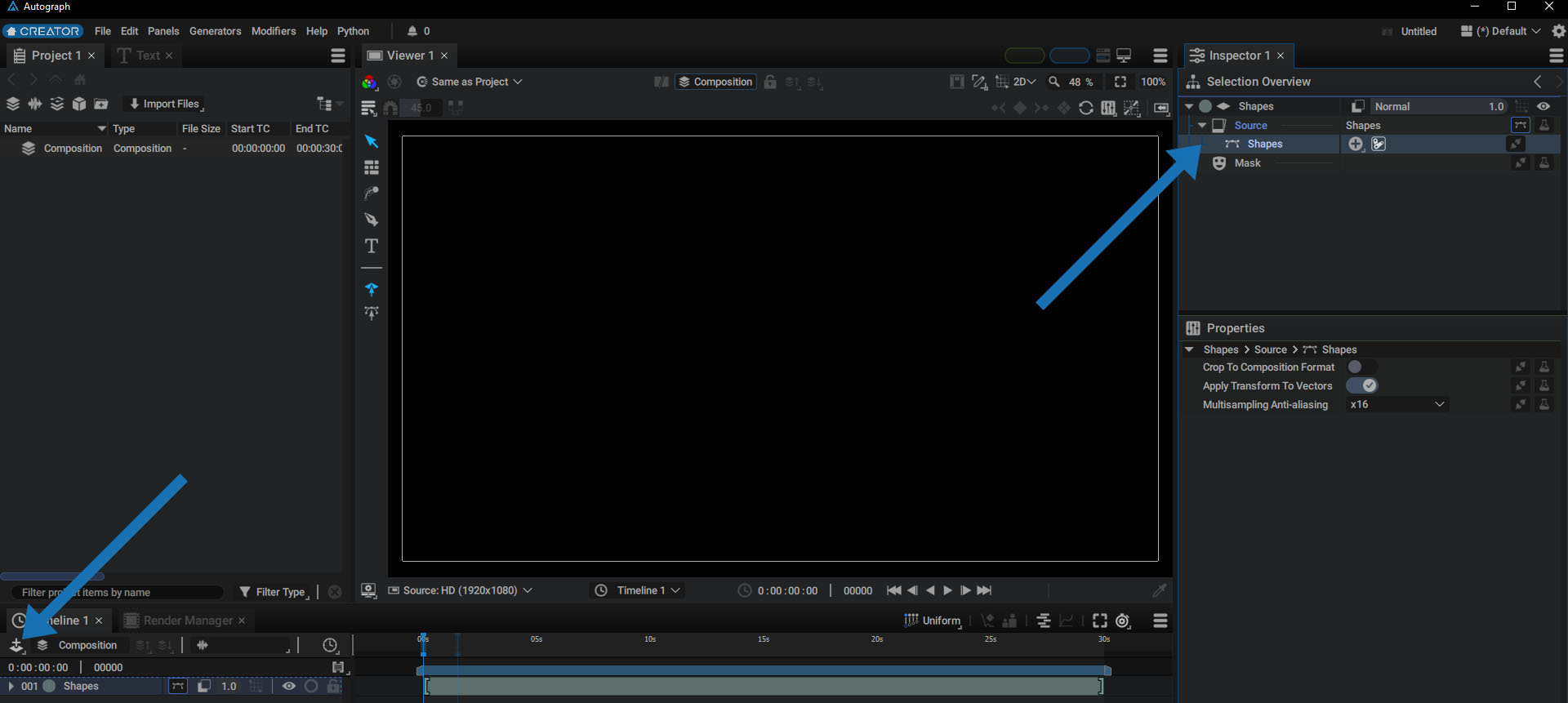Click the eyedropper icon below the viewer

pyautogui.click(x=1159, y=590)
